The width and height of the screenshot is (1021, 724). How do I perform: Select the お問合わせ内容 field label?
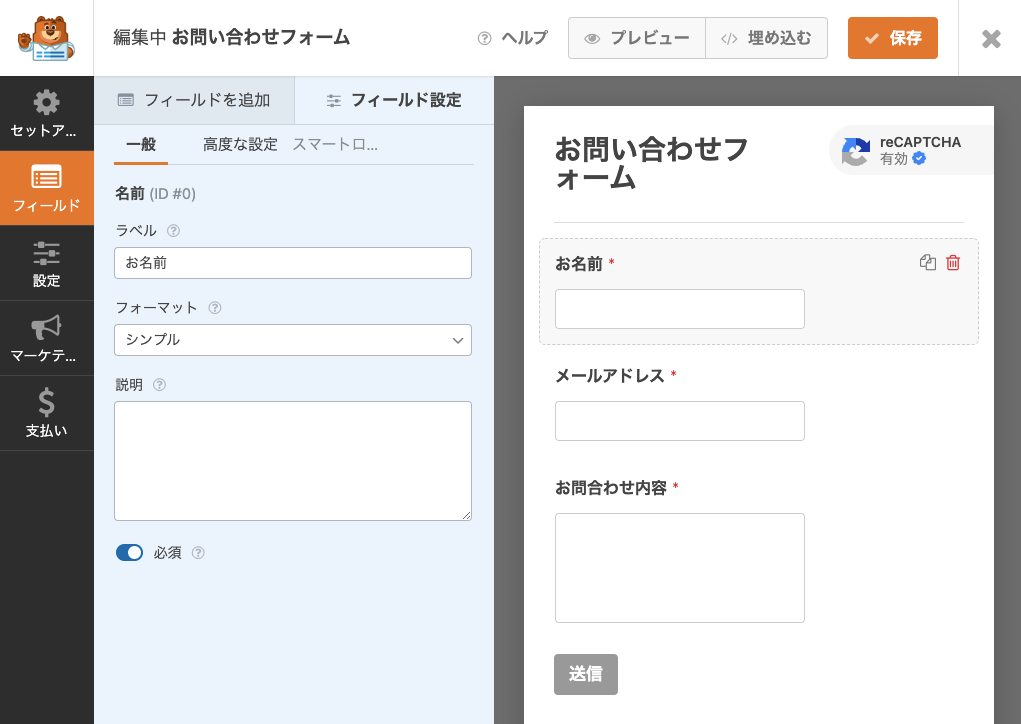[611, 488]
